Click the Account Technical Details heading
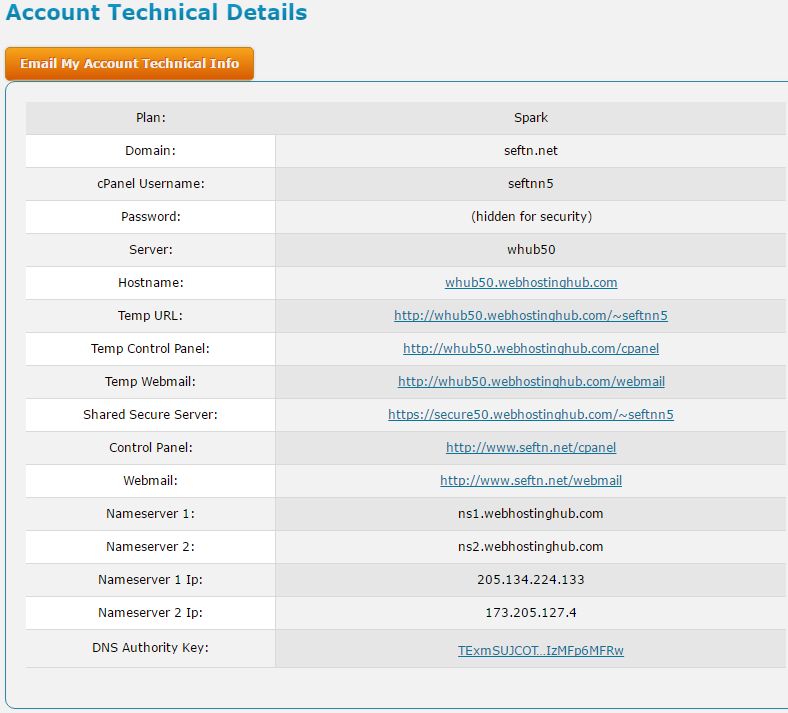This screenshot has height=713, width=788. [x=156, y=12]
